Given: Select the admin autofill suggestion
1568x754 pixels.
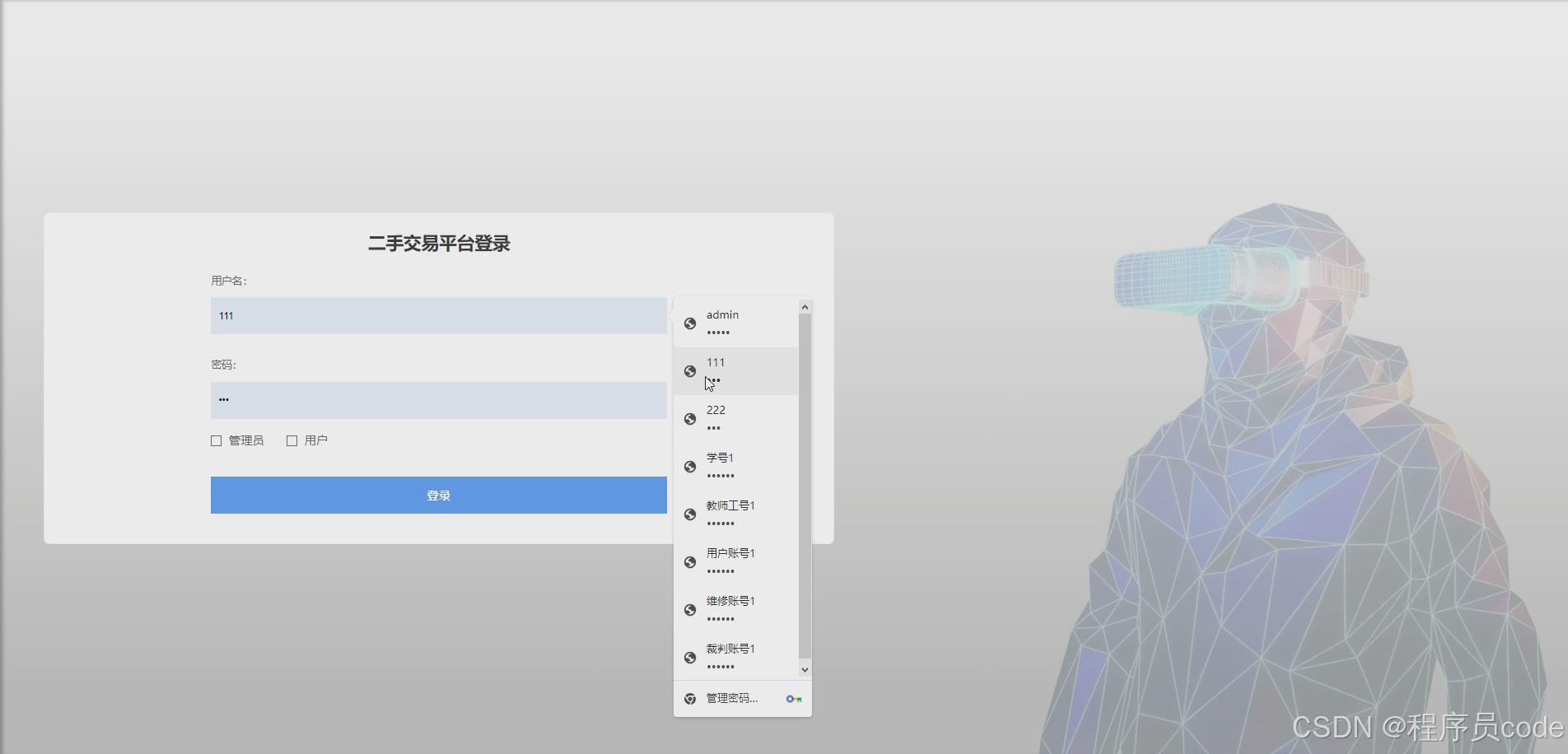Looking at the screenshot, I should tap(739, 323).
